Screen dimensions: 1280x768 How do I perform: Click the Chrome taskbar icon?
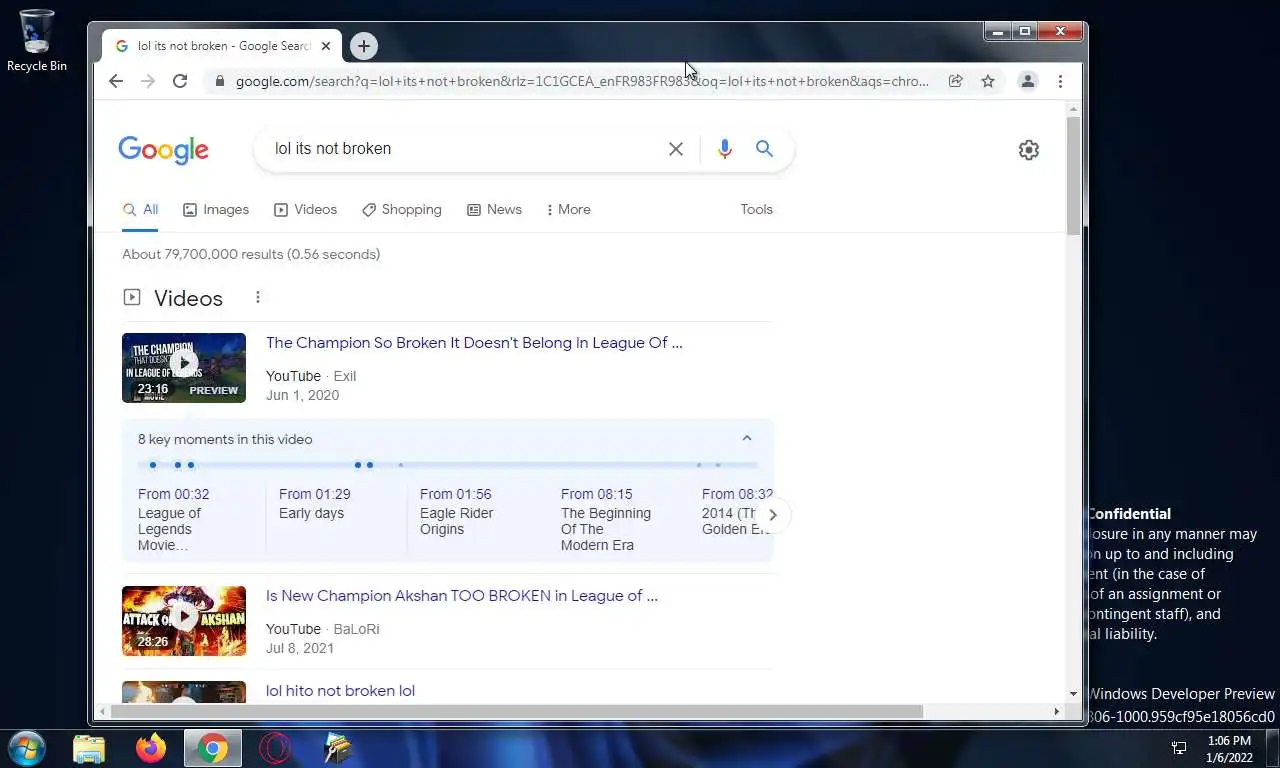[x=213, y=748]
